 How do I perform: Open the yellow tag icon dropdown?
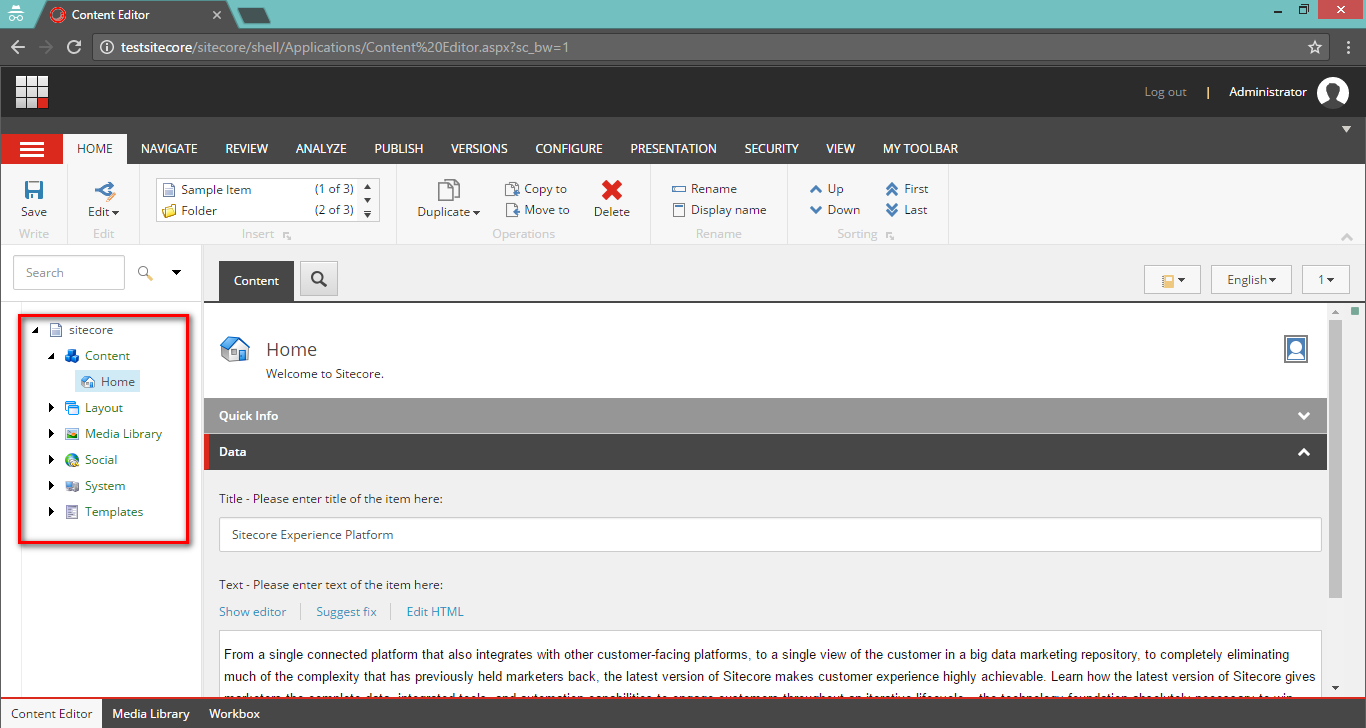pos(1172,280)
